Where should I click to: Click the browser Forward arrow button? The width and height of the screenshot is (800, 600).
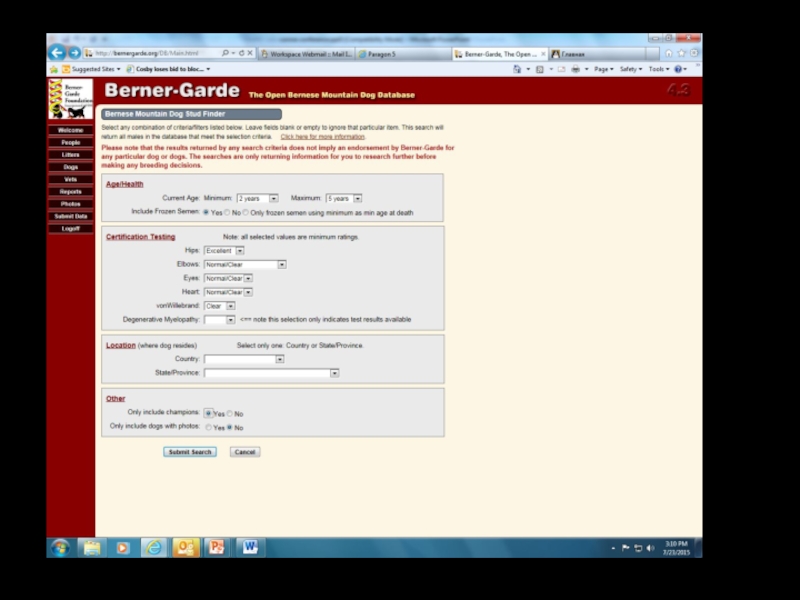click(74, 53)
